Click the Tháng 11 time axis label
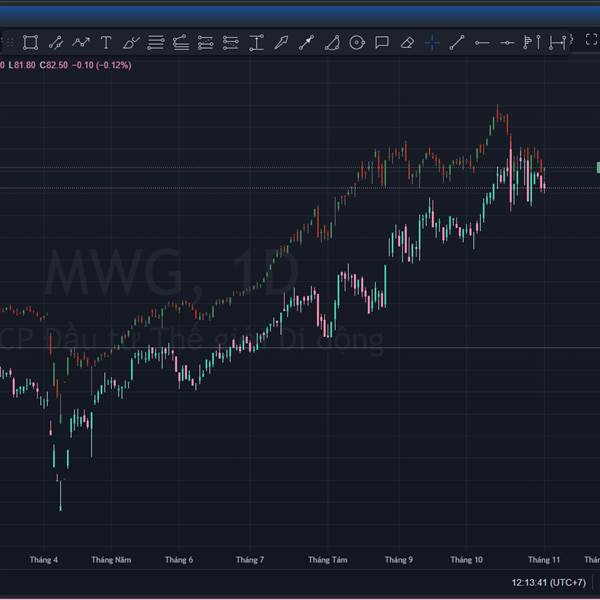 point(544,560)
